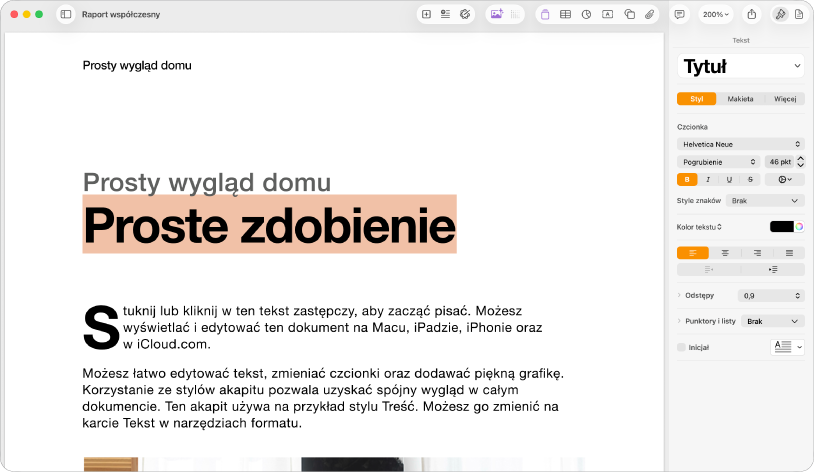
Task: Click the photo at the page bottom
Action: coord(334,464)
